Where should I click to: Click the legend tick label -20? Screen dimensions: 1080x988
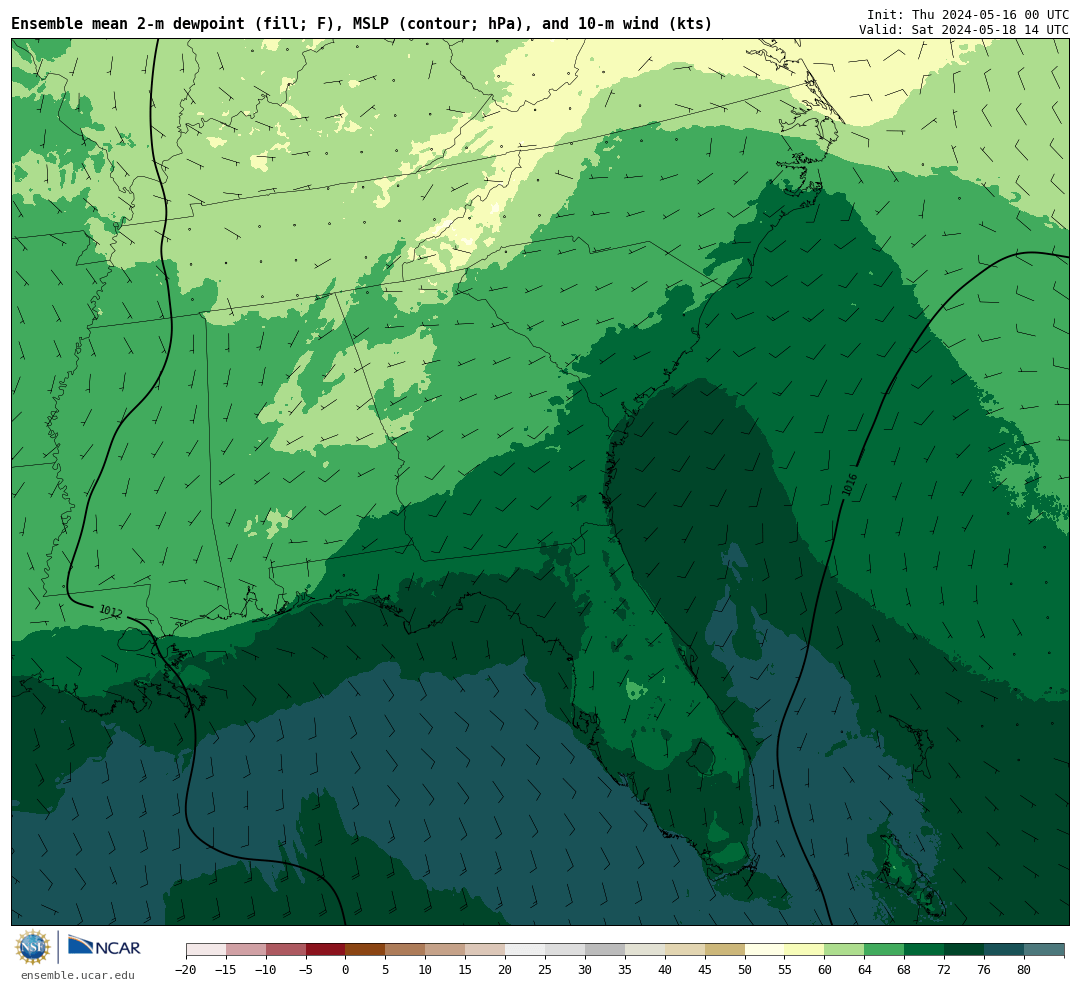click(186, 970)
